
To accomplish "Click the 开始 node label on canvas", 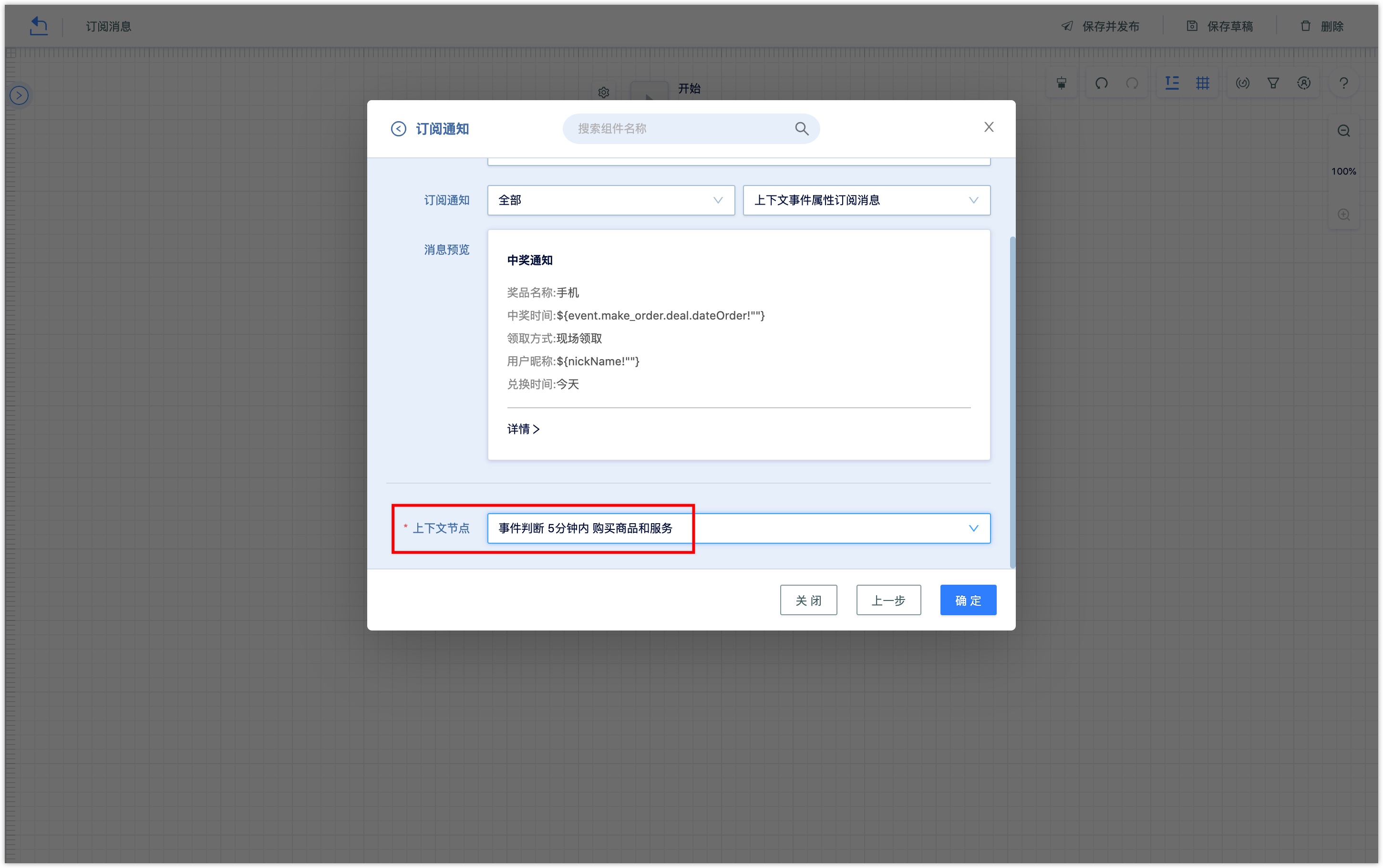I will pyautogui.click(x=689, y=88).
